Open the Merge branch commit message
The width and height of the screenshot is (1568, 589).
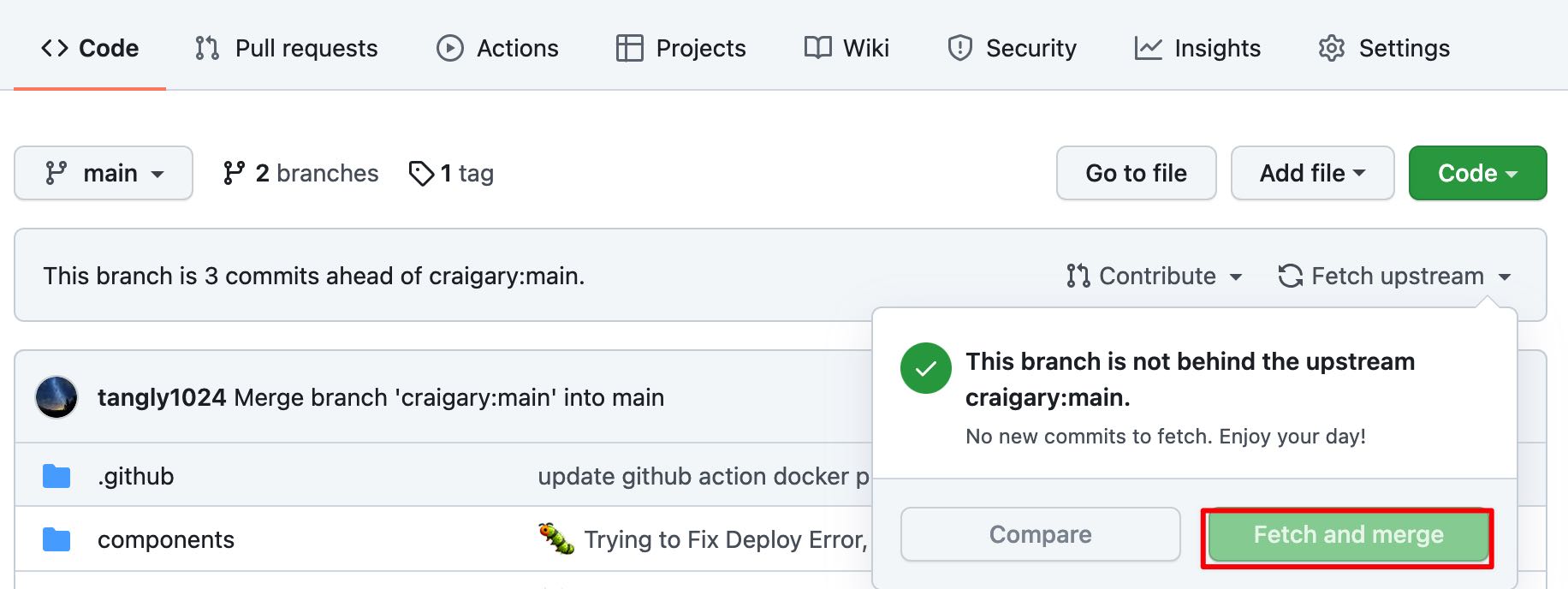[448, 397]
